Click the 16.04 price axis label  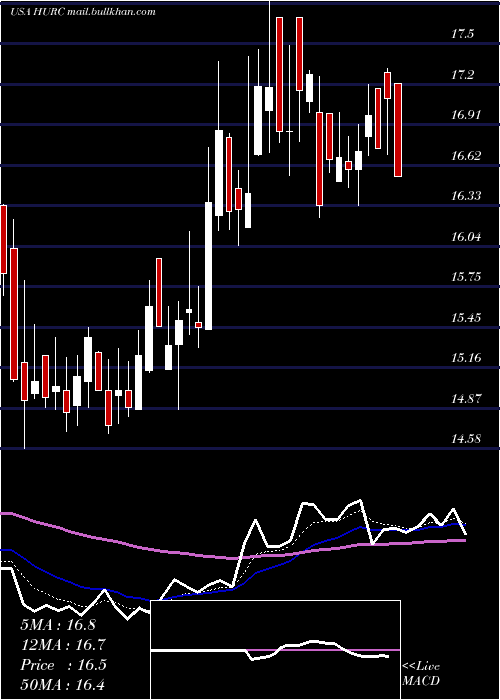click(x=466, y=236)
